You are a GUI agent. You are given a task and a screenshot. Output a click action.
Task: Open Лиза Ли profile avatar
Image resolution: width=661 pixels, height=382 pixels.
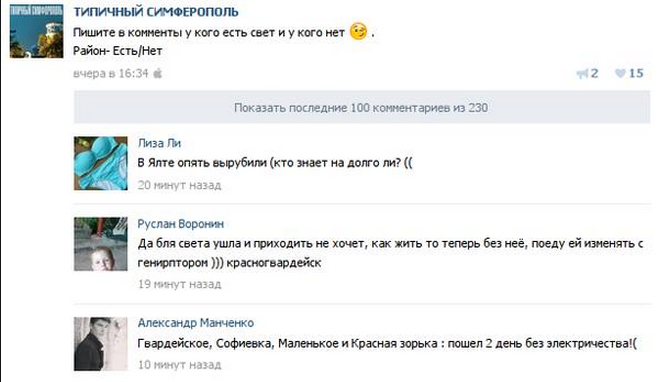(101, 163)
